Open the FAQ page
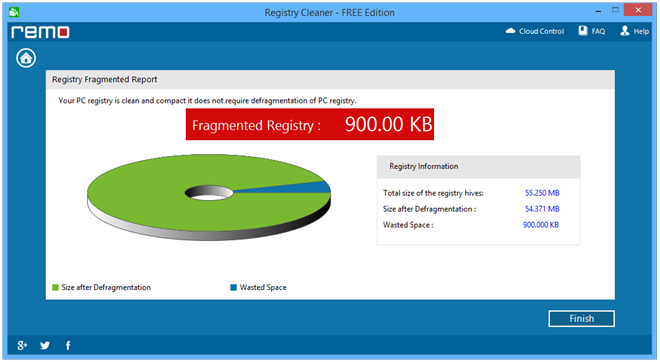660x362 pixels. click(x=592, y=31)
